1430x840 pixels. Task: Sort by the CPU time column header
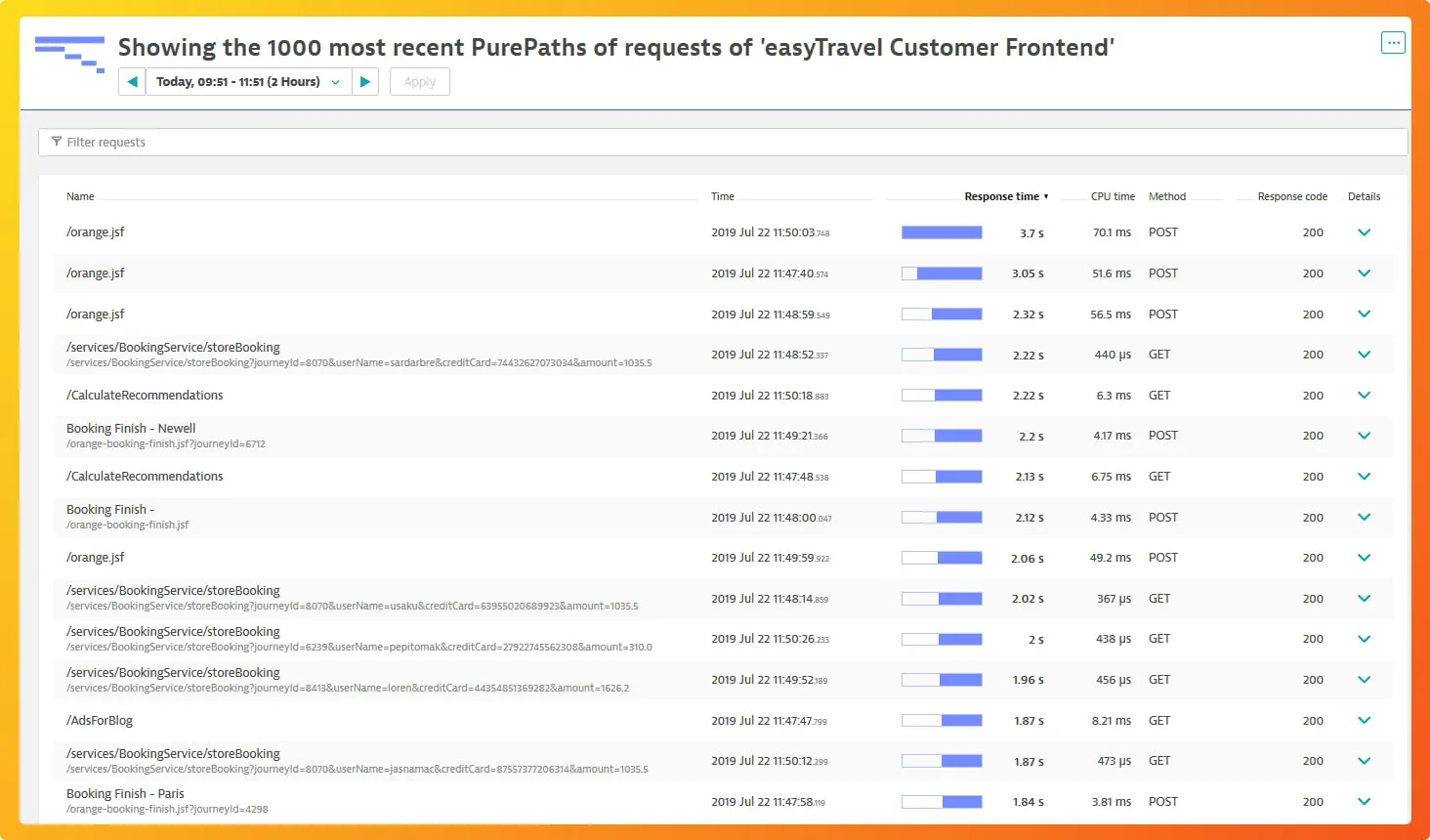(1113, 196)
